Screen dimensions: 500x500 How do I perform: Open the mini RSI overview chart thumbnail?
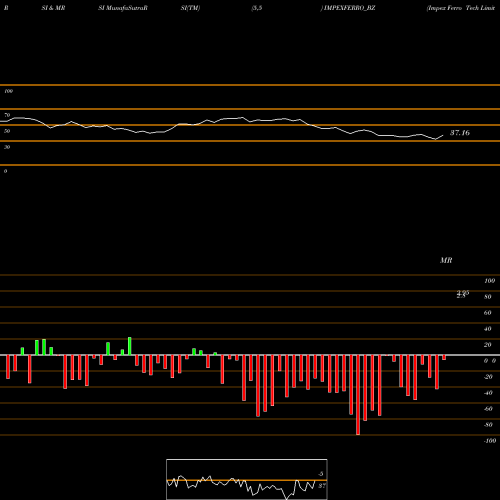(x=247, y=479)
